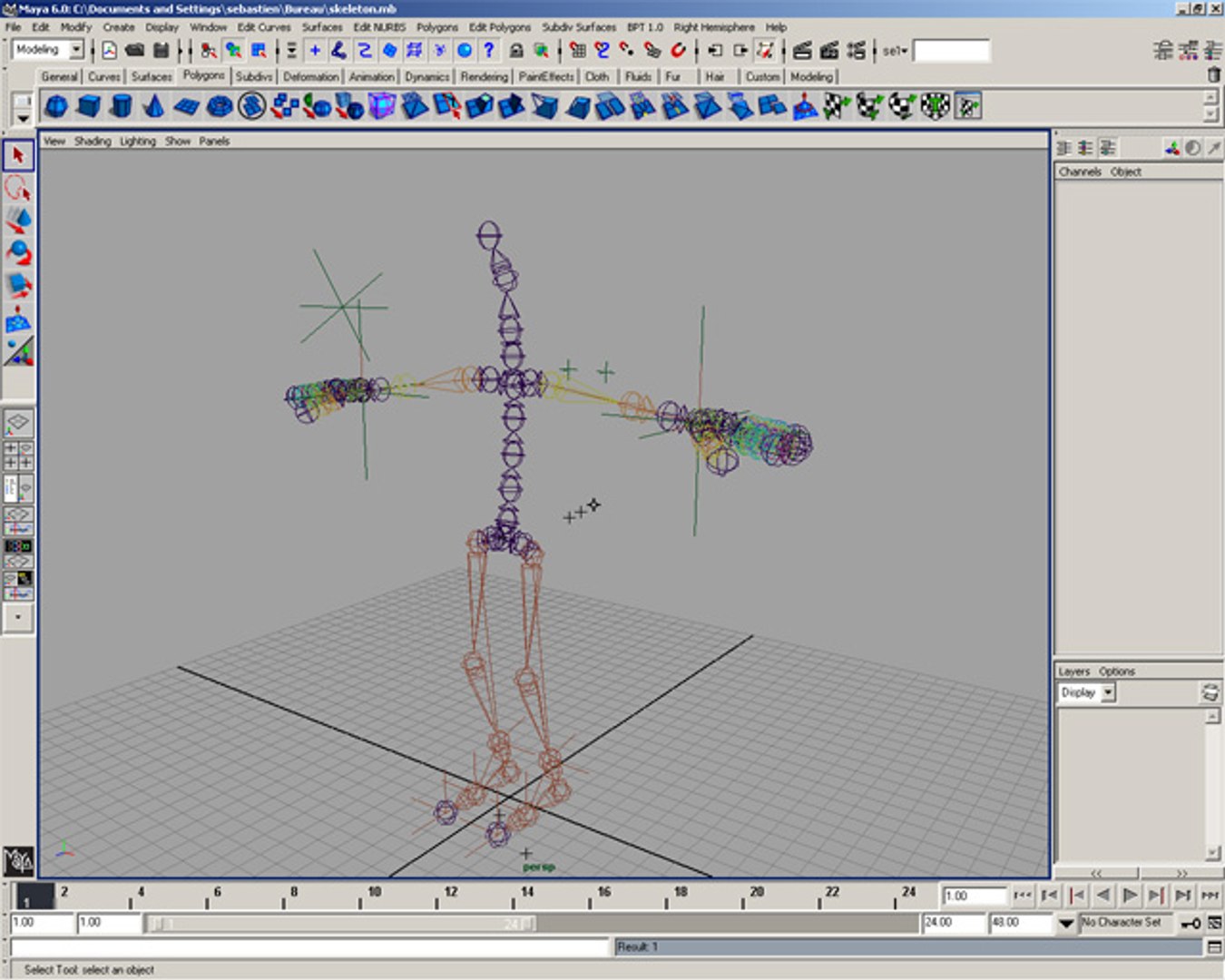
Task: Activate the Scale tool
Action: coord(17,286)
